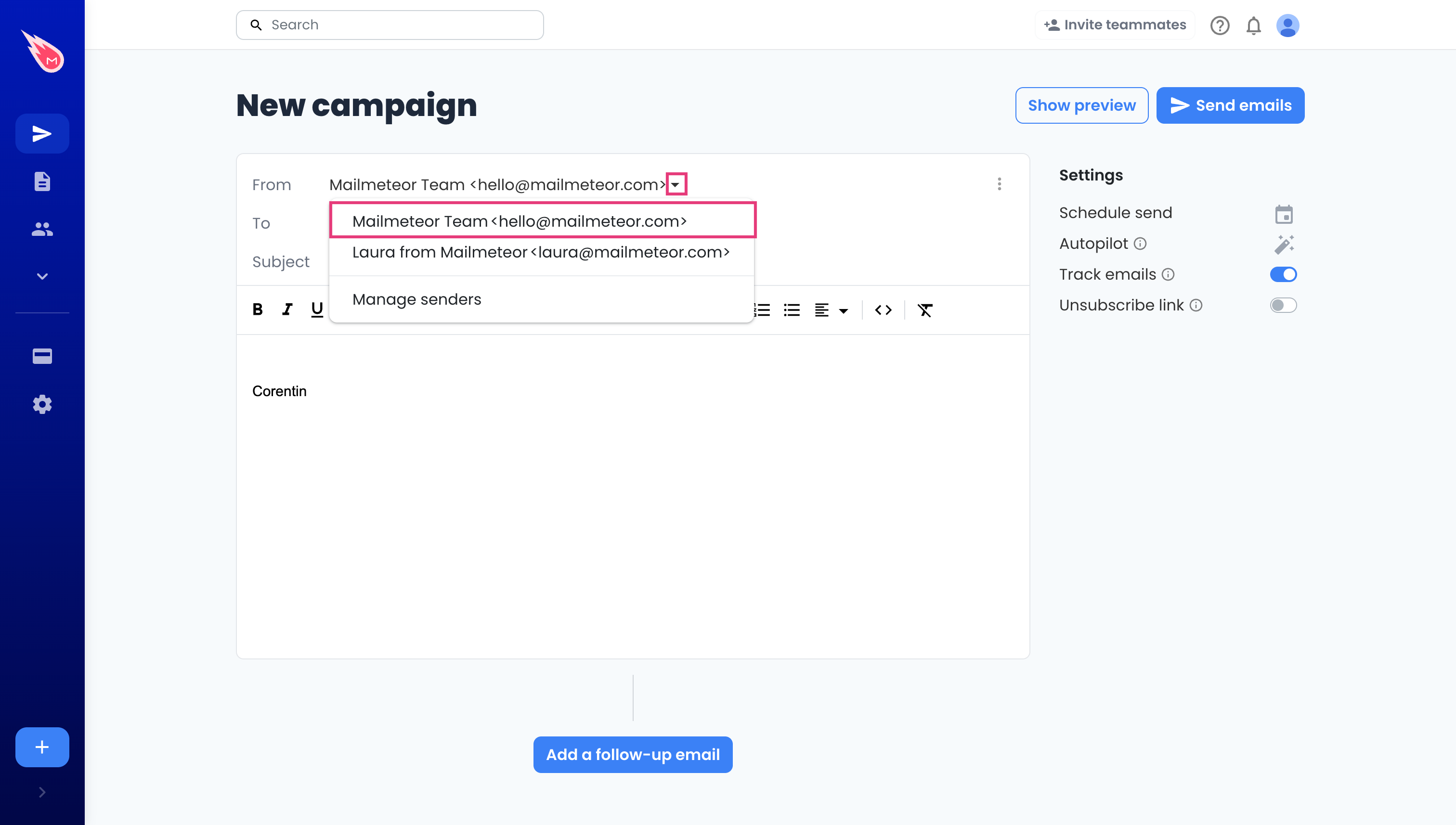Open Autopilot magic wand icon
1456x825 pixels.
pos(1284,244)
